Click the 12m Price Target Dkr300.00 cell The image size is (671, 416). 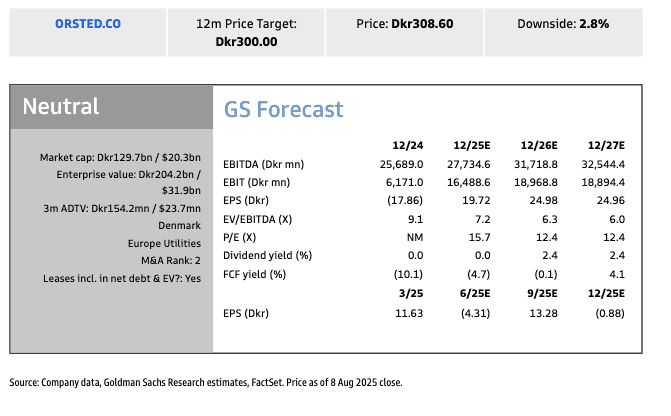pyautogui.click(x=247, y=32)
